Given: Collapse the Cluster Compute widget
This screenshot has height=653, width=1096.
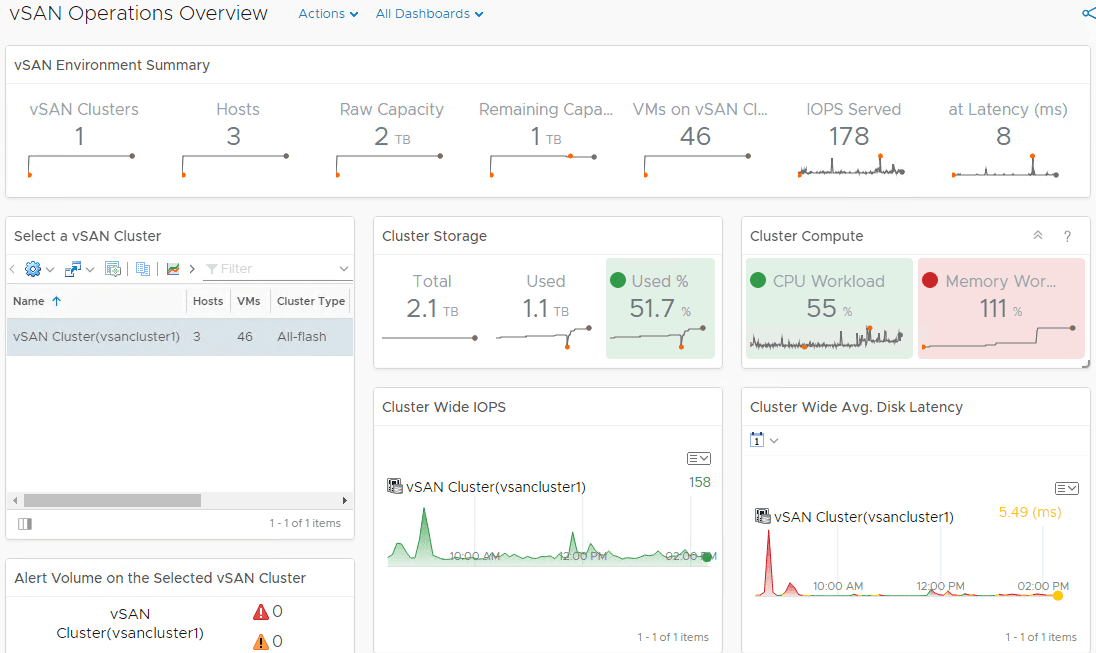Looking at the screenshot, I should point(1038,236).
